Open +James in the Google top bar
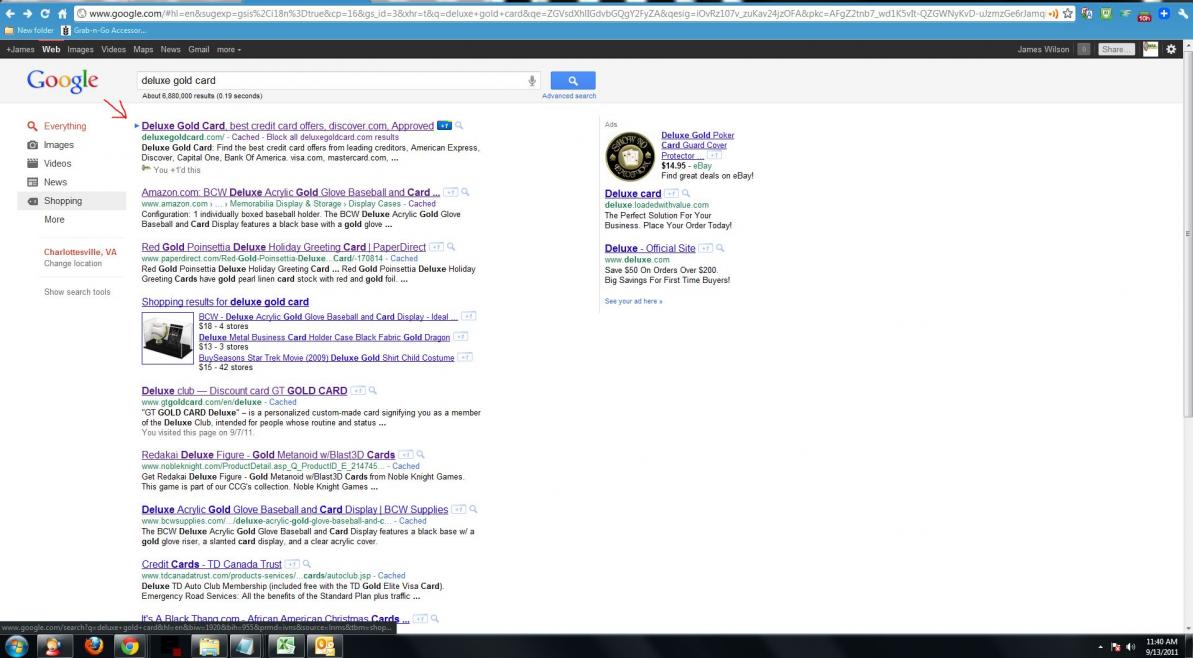The height and width of the screenshot is (658, 1193). coord(20,49)
